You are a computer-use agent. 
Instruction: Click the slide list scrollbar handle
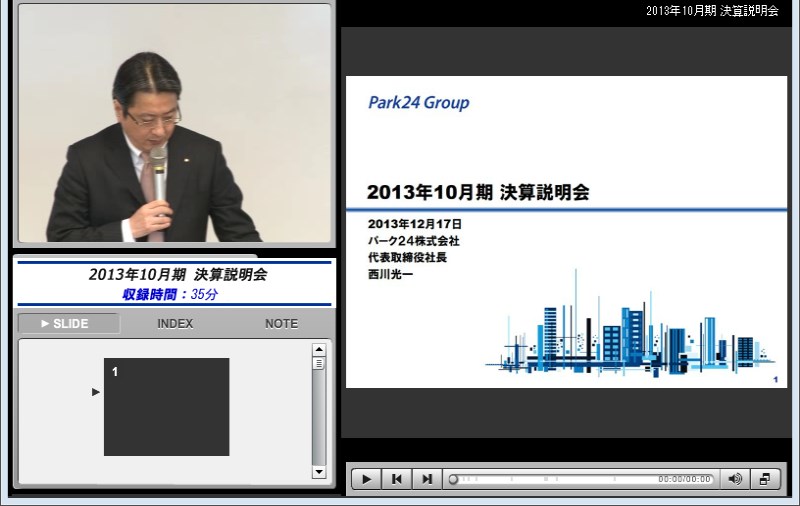pos(319,363)
